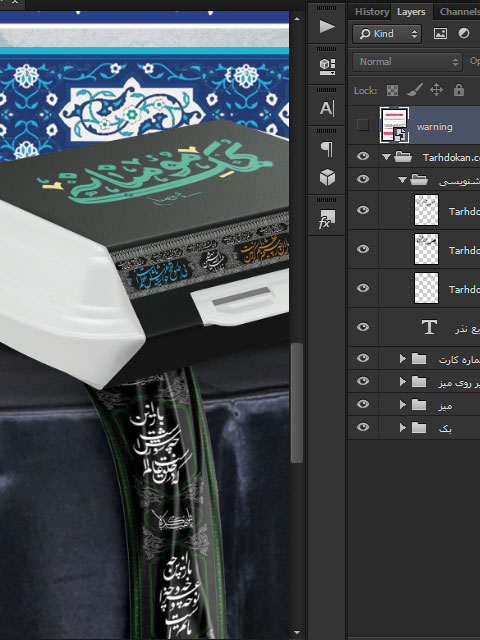Select the second Tarhdokan layer thumbnail
This screenshot has height=640, width=480.
(x=426, y=249)
